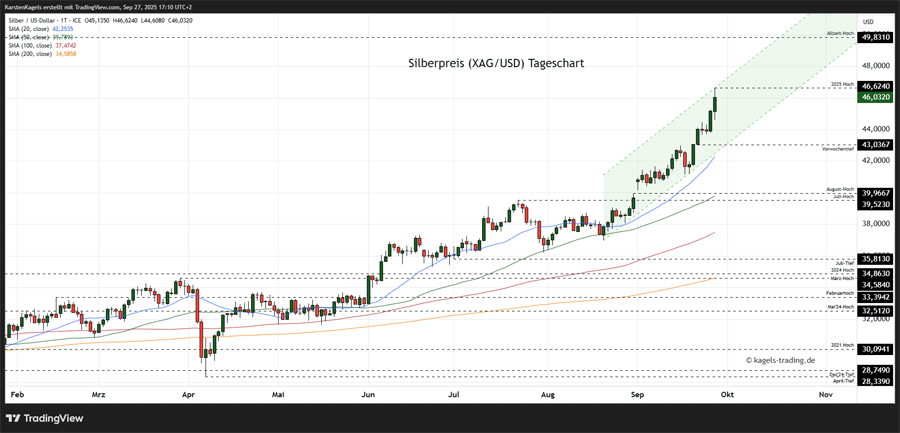Click the Okt marker on time axis
The height and width of the screenshot is (433, 900).
[x=727, y=395]
